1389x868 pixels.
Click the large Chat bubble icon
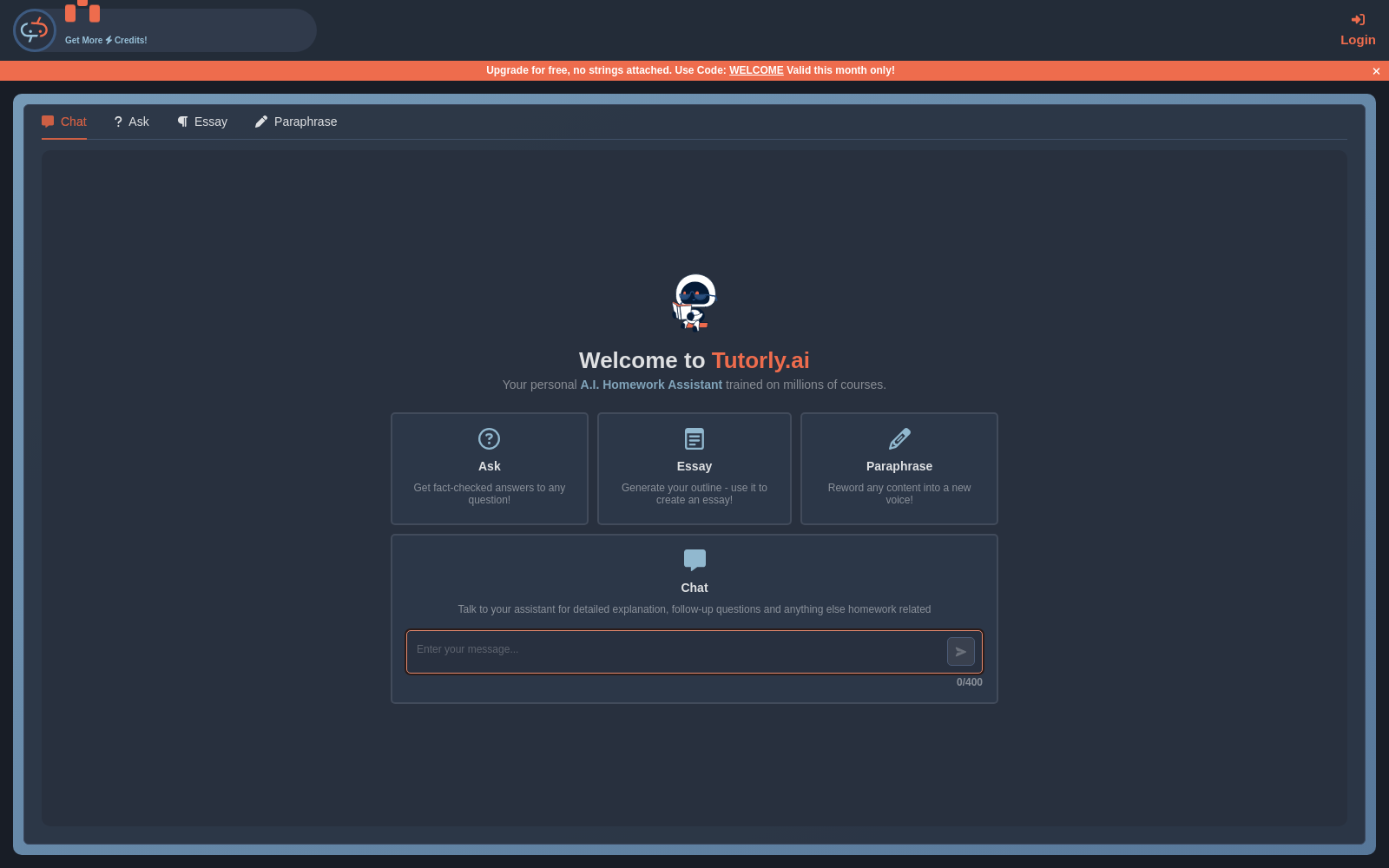coord(694,560)
